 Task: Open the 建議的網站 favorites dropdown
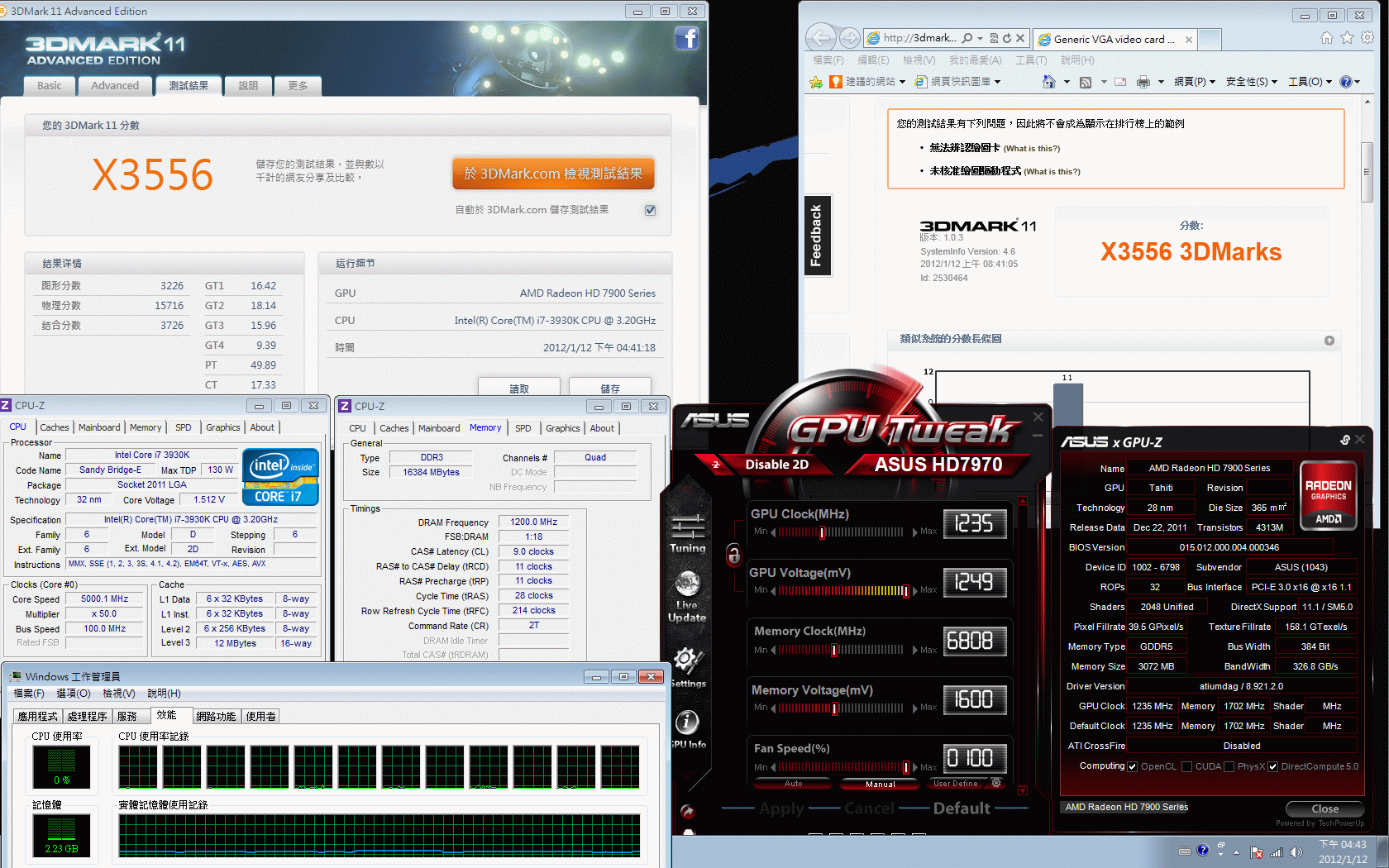tap(868, 82)
